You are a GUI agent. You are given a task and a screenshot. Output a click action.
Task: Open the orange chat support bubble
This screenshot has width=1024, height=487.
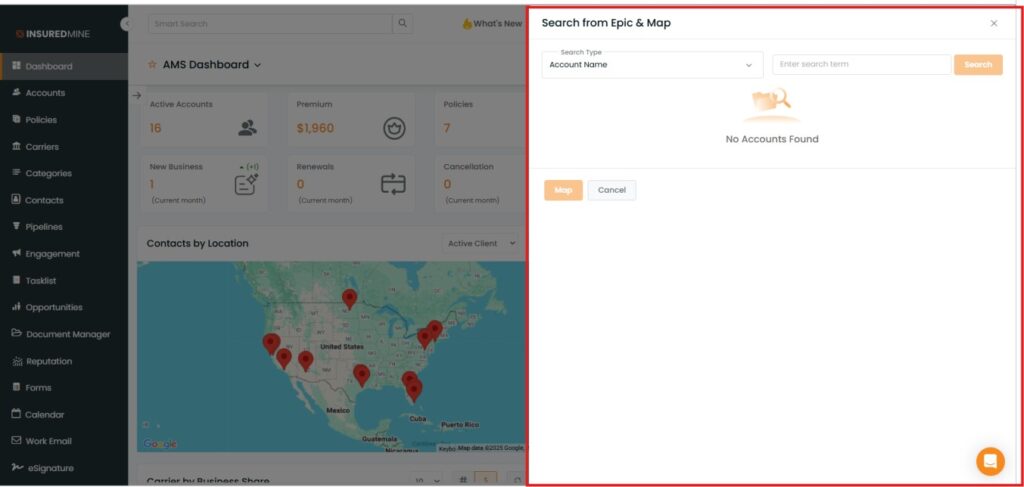[990, 461]
